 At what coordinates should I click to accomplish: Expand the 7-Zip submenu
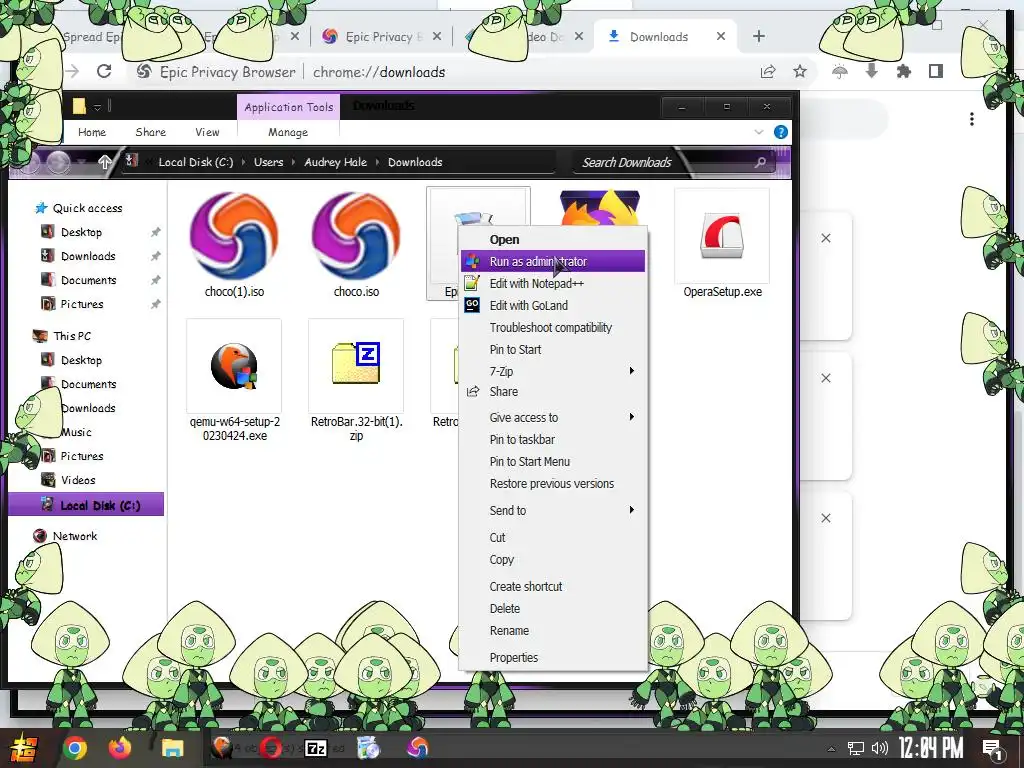(552, 371)
